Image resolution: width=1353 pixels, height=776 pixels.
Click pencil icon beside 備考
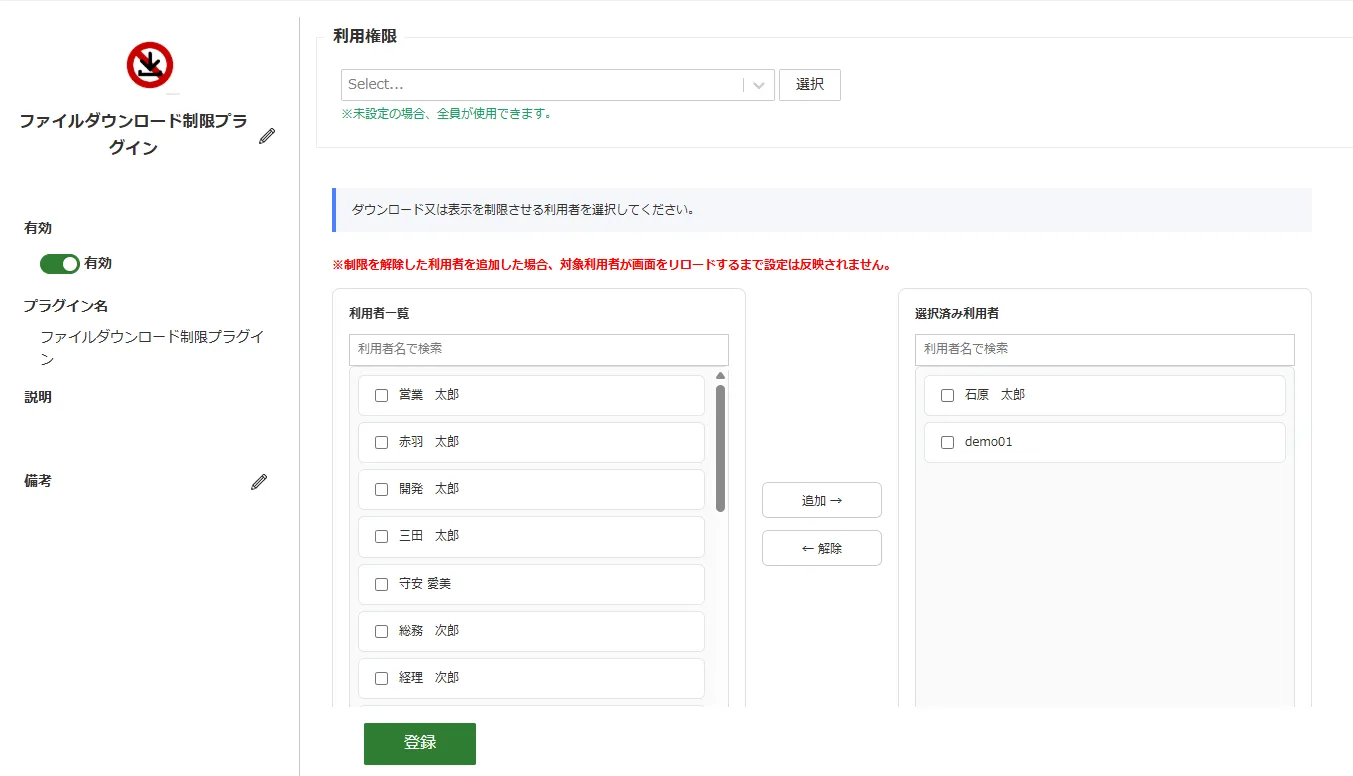[x=259, y=482]
